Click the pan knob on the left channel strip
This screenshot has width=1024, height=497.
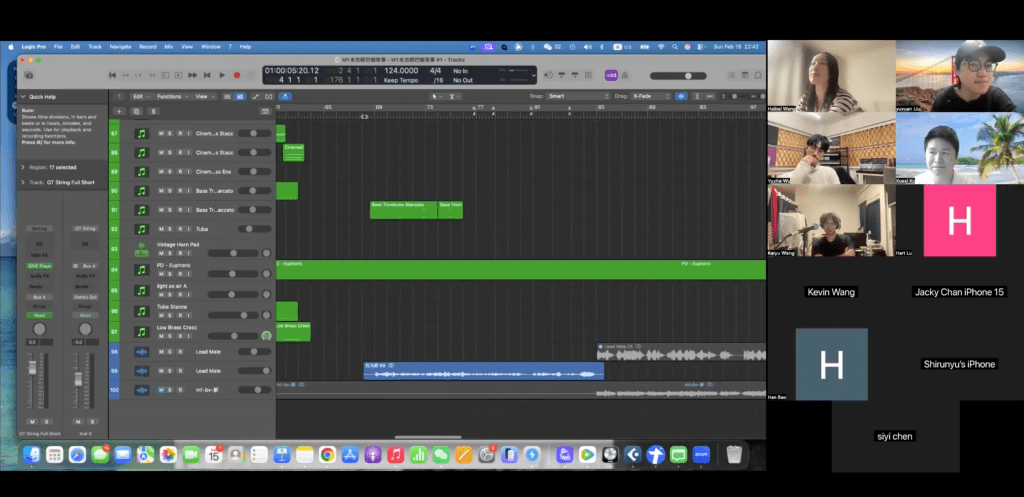(x=40, y=329)
